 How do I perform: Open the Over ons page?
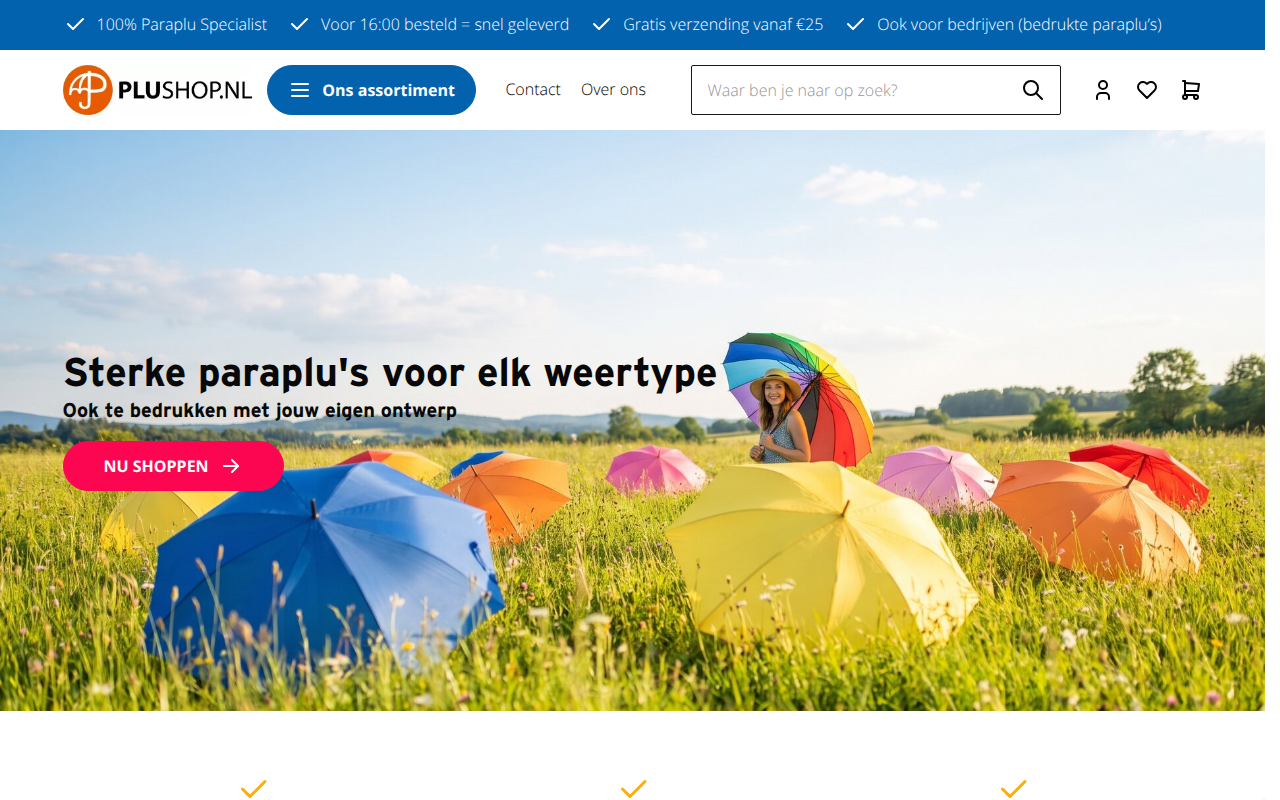click(x=613, y=90)
